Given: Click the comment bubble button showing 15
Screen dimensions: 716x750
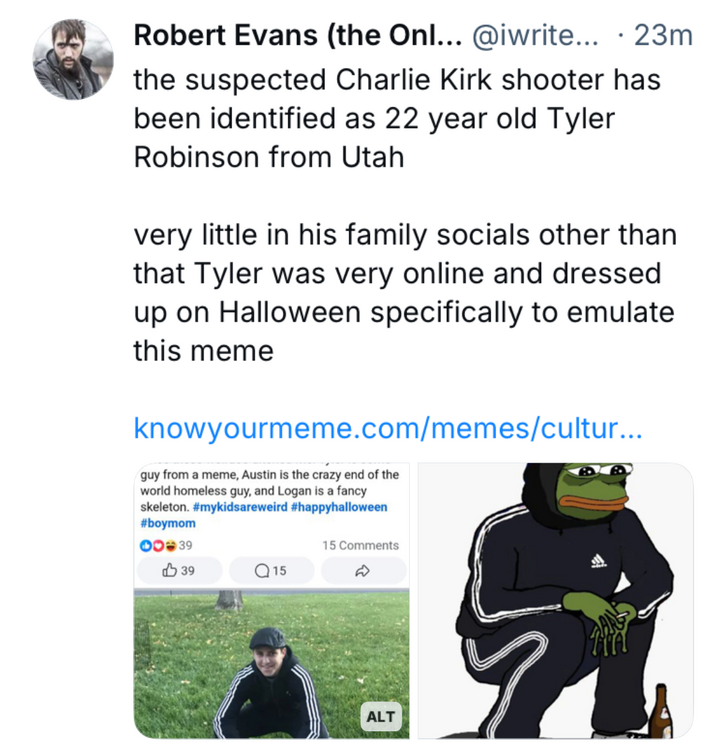Looking at the screenshot, I should tap(271, 571).
